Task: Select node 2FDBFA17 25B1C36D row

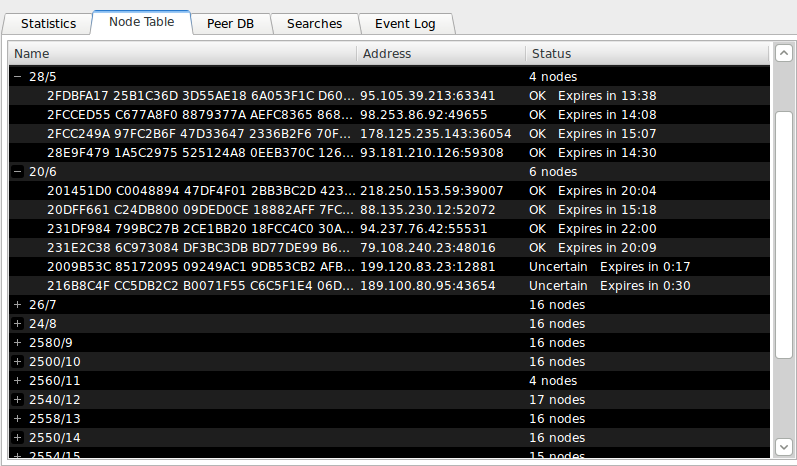Action: [389, 96]
